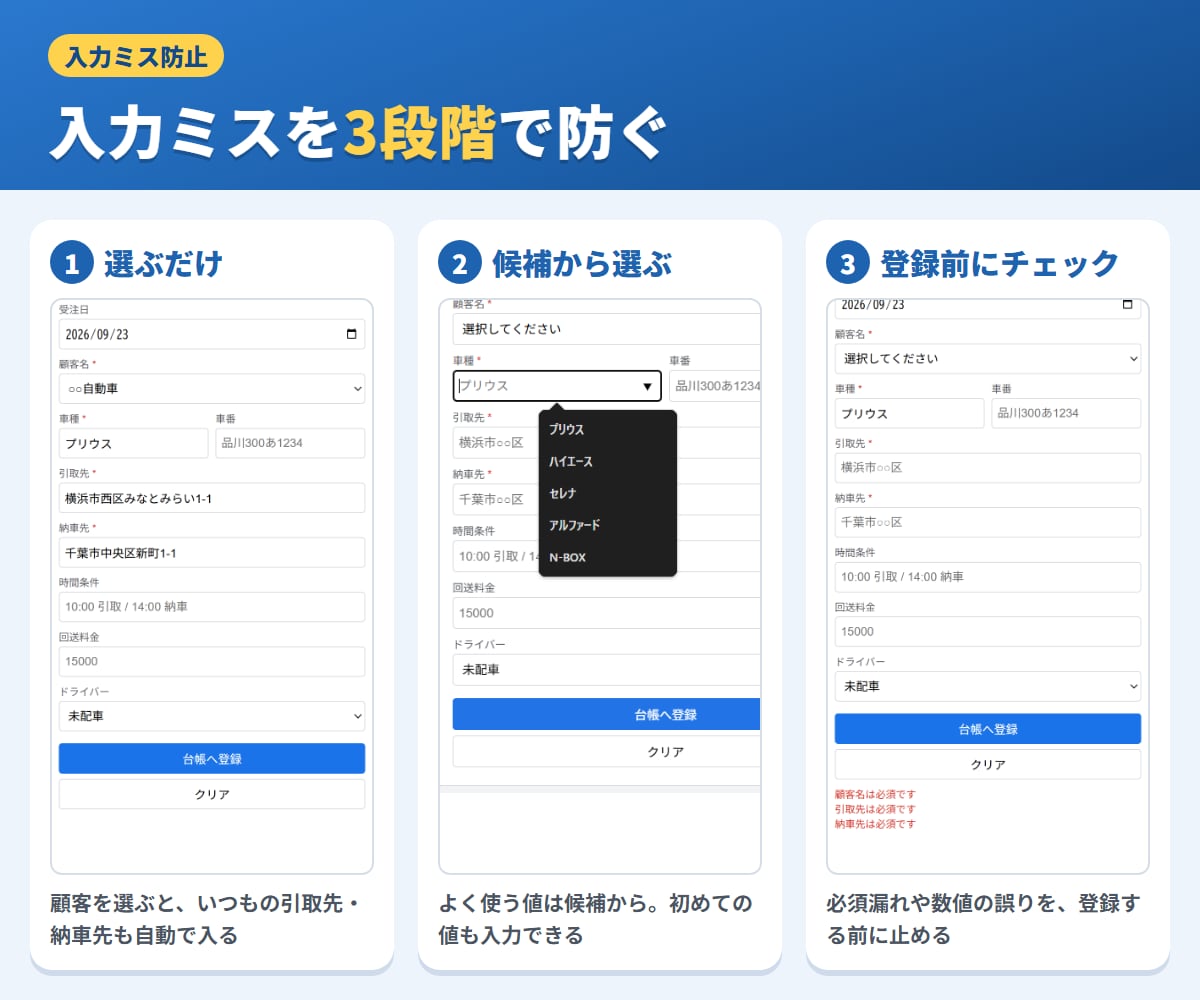Screen dimensions: 1200x1000
Task: Choose ハイエース from the suggestion list
Action: point(608,461)
